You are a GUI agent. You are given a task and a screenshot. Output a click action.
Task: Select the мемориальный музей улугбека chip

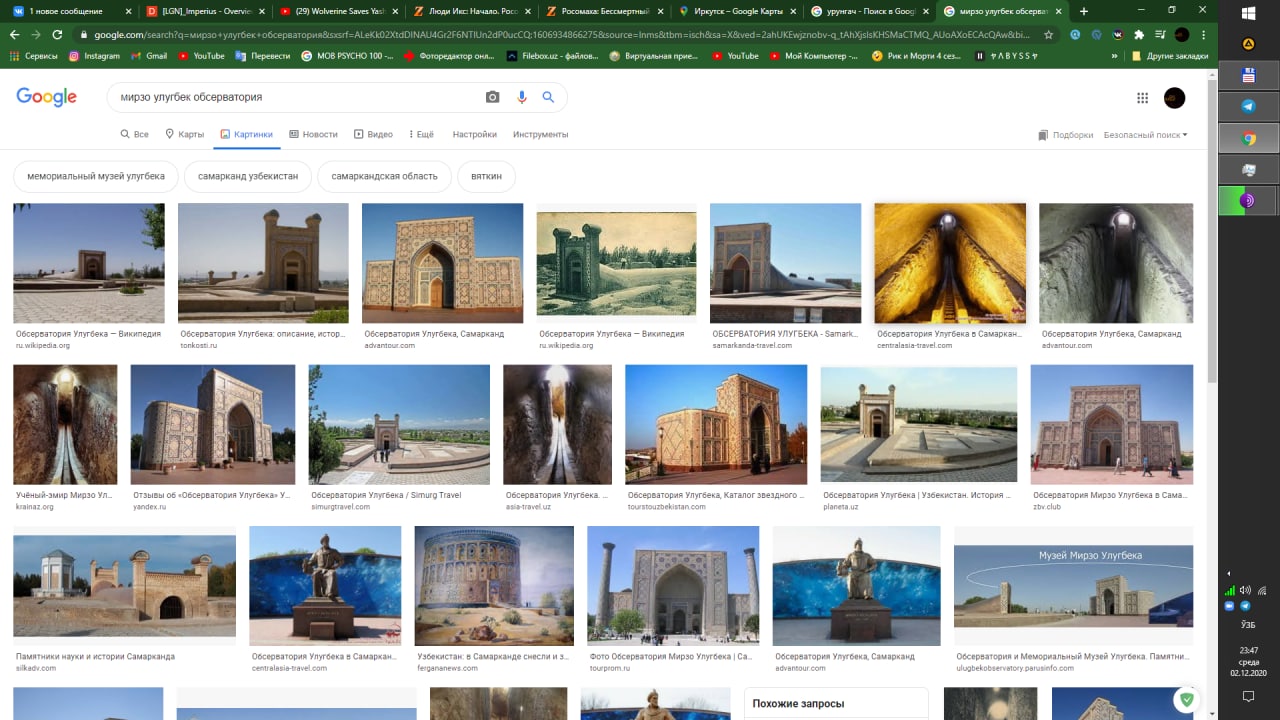click(96, 176)
